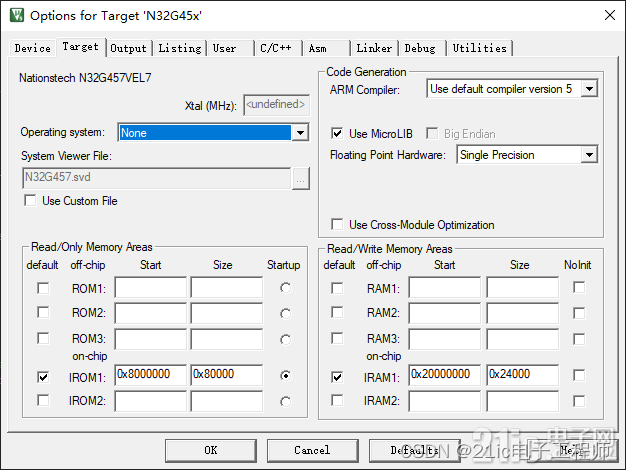Check the RAM3 default checkbox
Viewport: 626px width, 470px height.
click(337, 338)
